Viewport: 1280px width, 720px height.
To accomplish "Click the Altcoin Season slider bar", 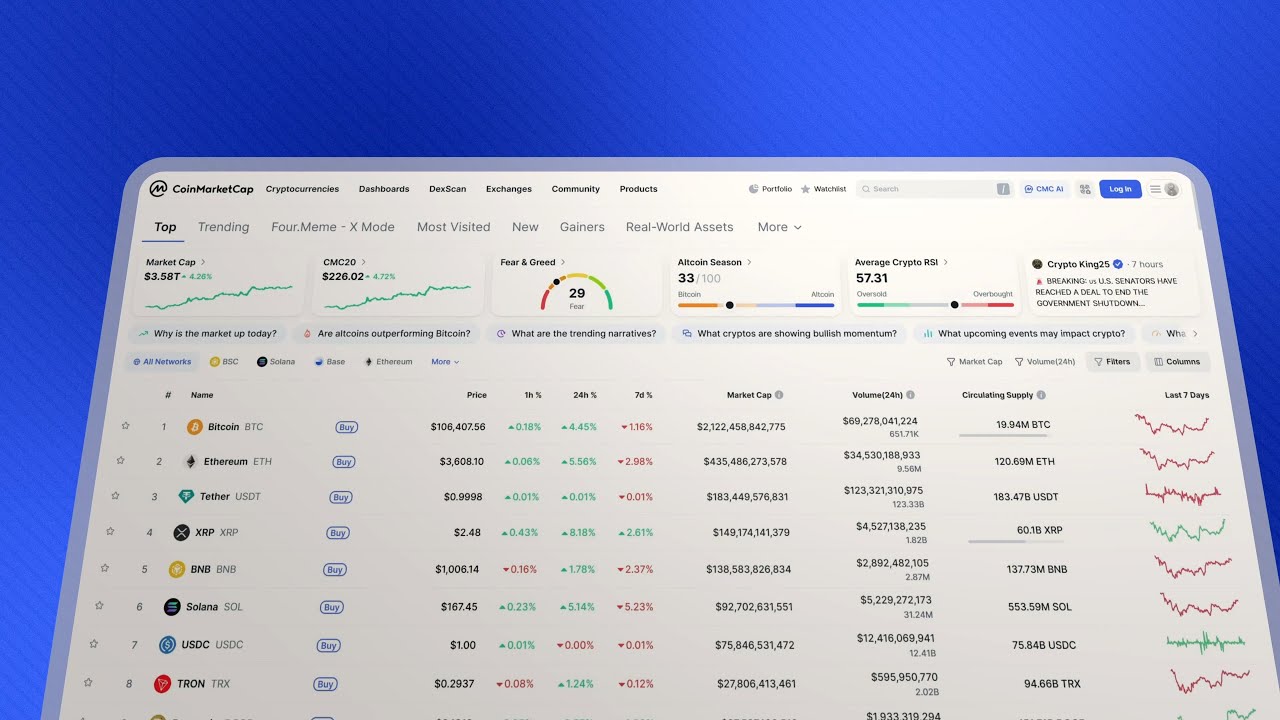I will tap(756, 305).
